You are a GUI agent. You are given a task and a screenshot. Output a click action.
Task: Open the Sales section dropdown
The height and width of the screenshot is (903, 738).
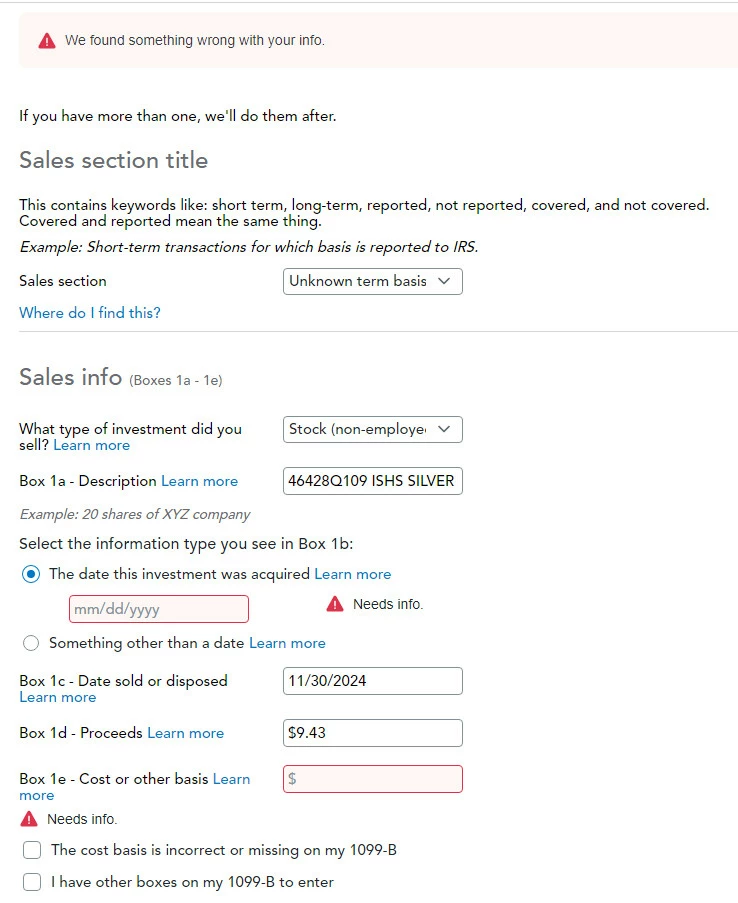coord(373,282)
